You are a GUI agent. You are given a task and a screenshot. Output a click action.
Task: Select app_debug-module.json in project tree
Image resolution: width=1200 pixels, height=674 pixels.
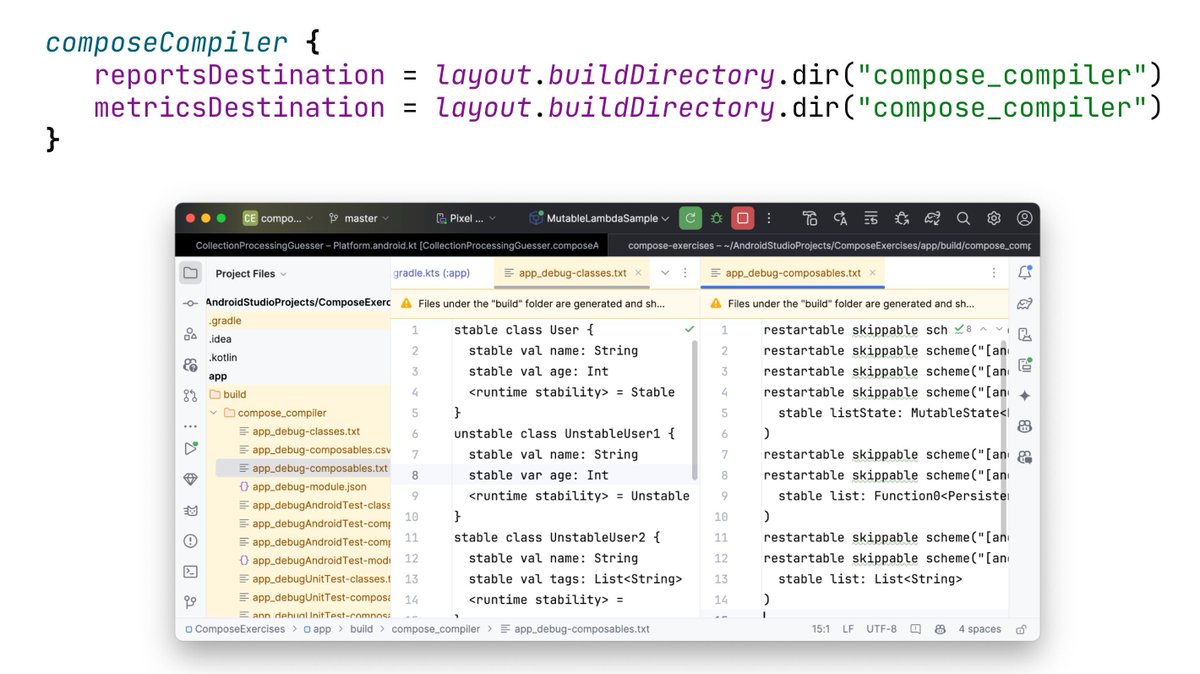tap(301, 487)
